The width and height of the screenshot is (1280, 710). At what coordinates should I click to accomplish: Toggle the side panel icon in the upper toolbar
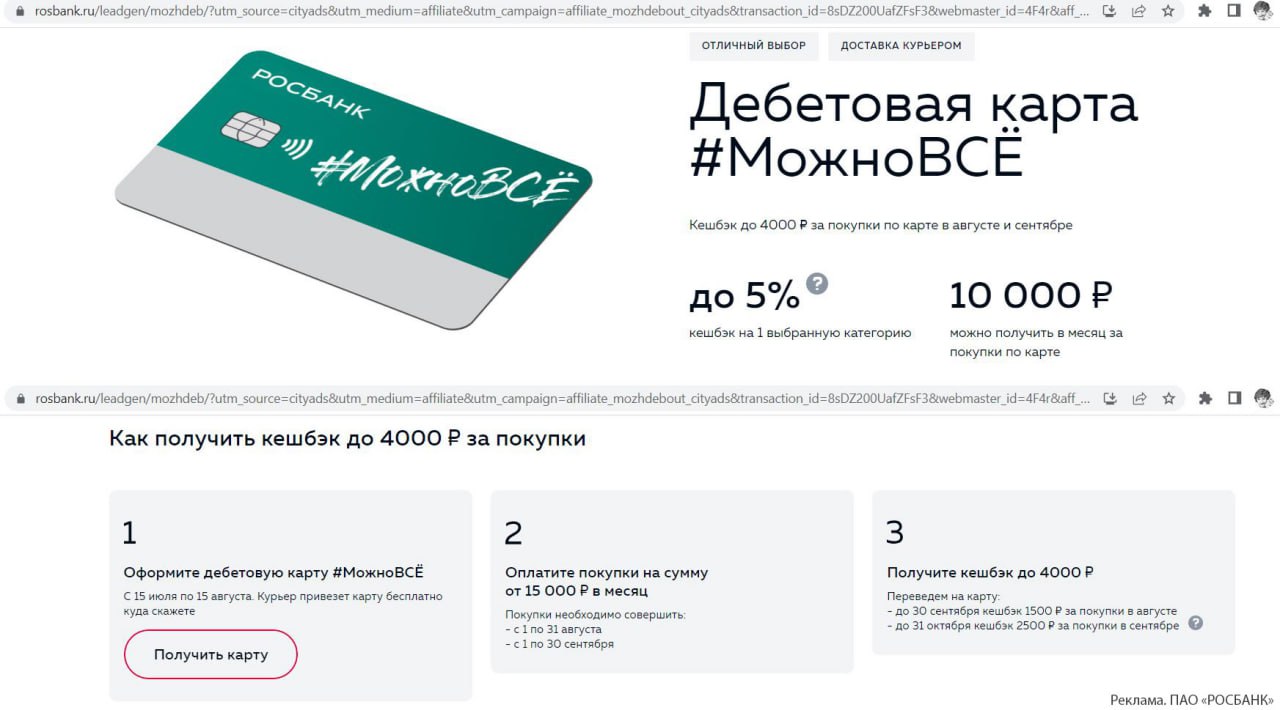(x=1234, y=11)
